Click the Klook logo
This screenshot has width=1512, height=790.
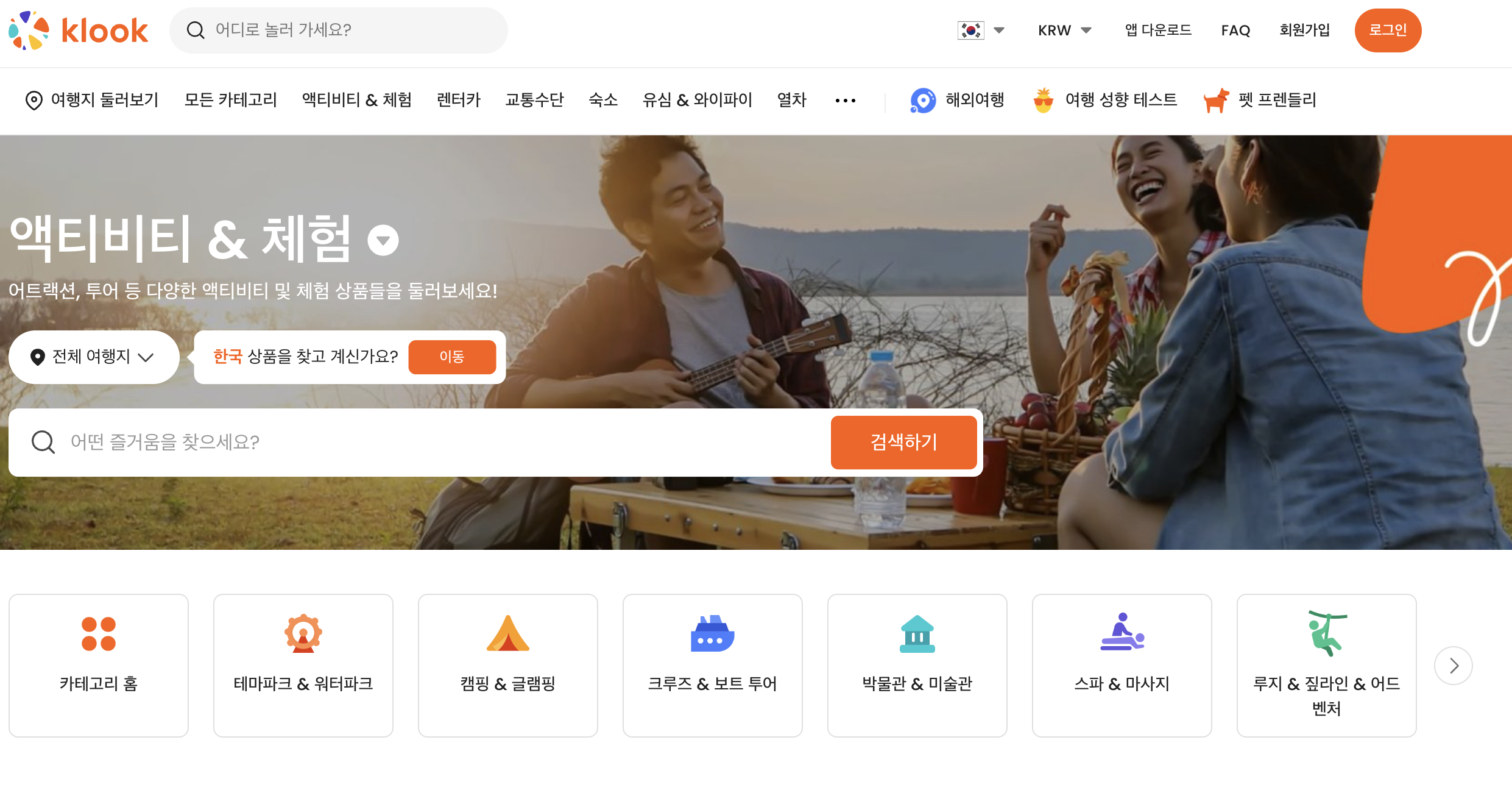tap(78, 30)
